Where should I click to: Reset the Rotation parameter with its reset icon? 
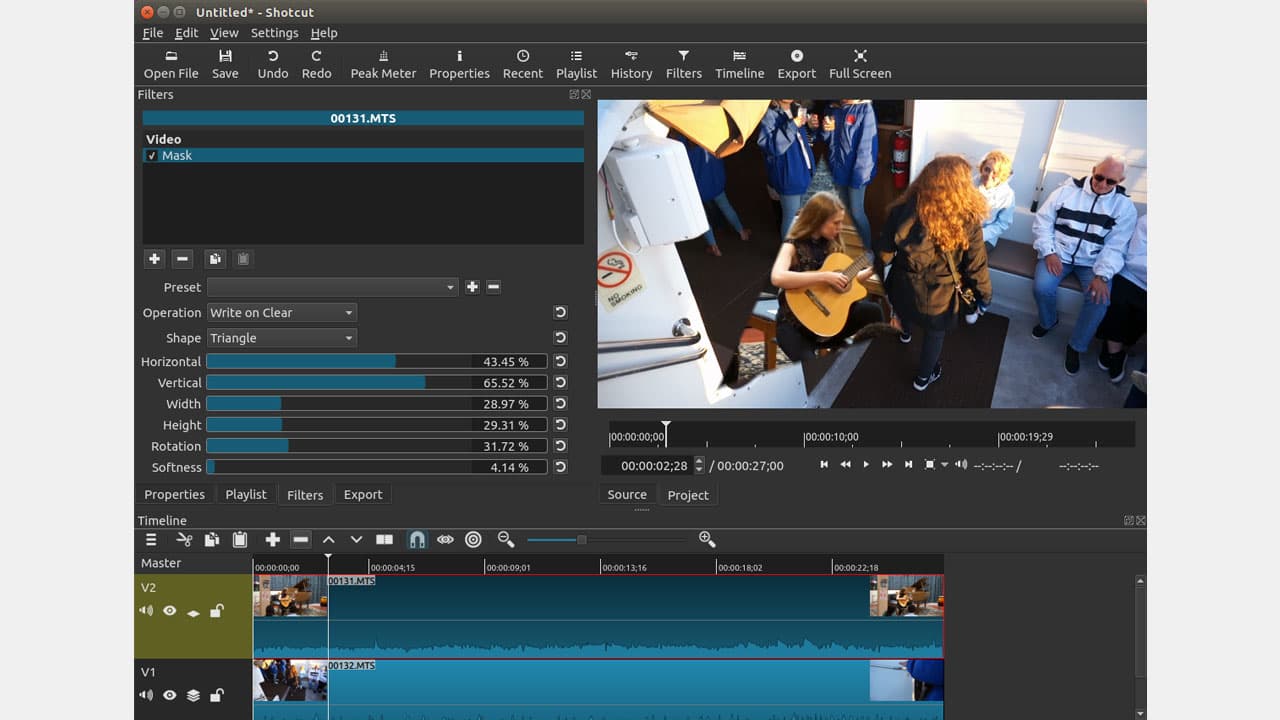tap(560, 445)
